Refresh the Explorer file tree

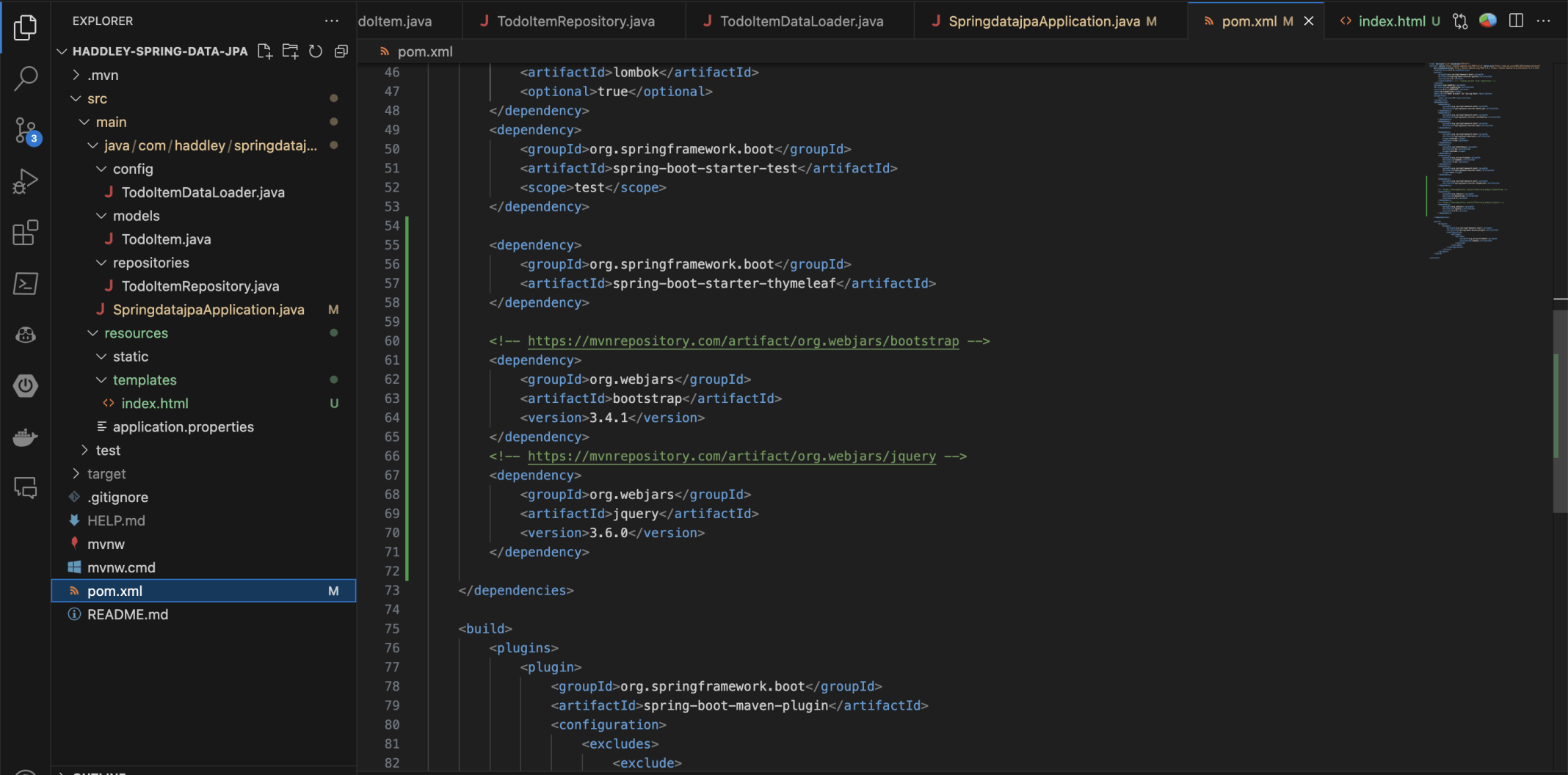[x=316, y=51]
